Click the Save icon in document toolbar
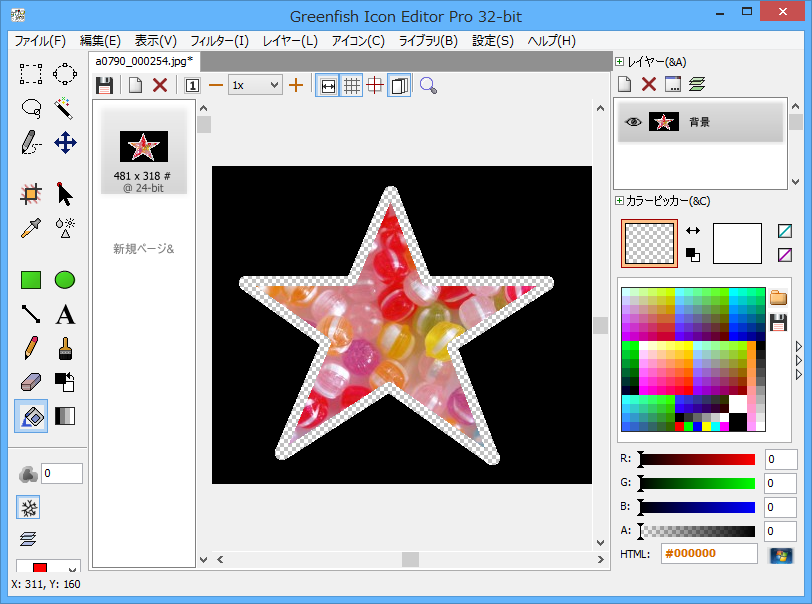 coord(104,86)
